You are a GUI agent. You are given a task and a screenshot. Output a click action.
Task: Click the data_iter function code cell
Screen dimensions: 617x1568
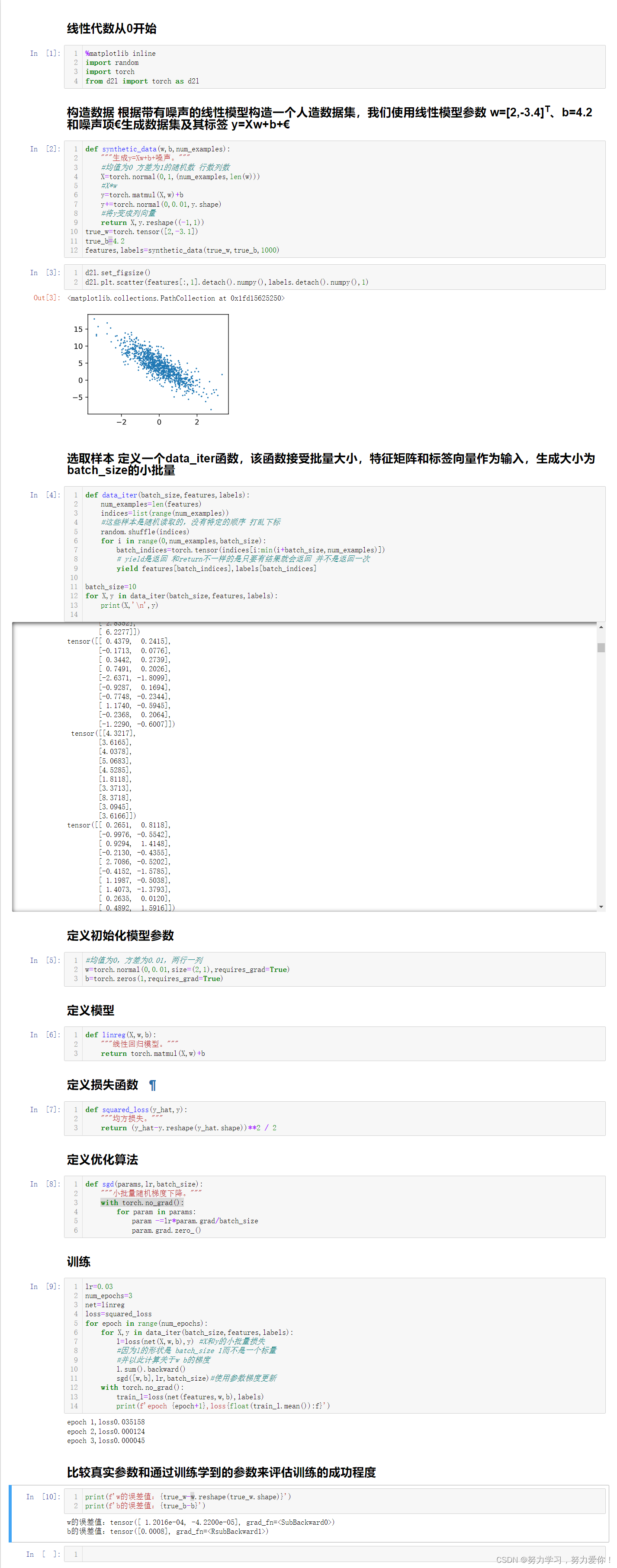point(334,554)
